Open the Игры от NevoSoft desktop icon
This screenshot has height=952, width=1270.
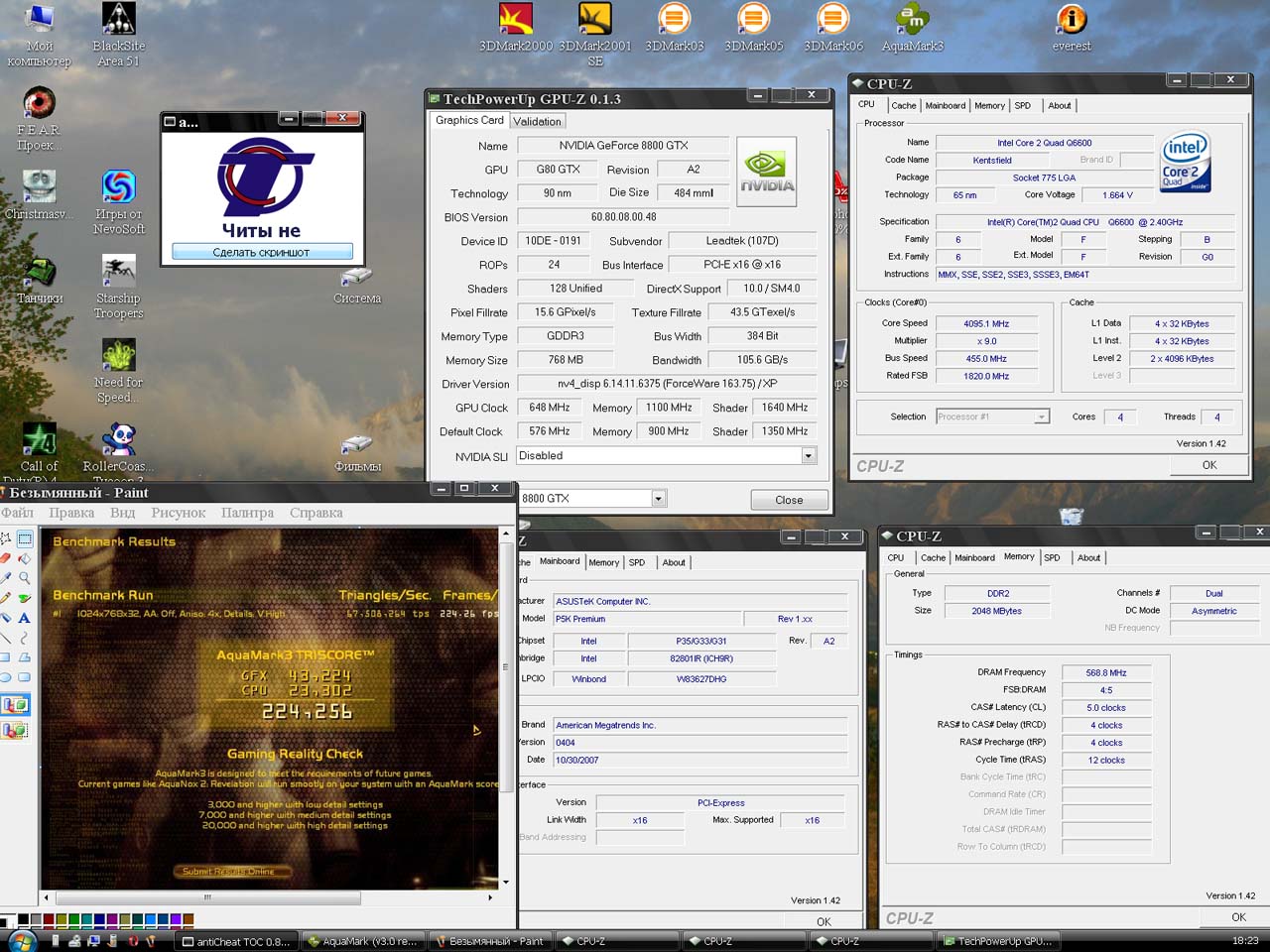click(119, 202)
